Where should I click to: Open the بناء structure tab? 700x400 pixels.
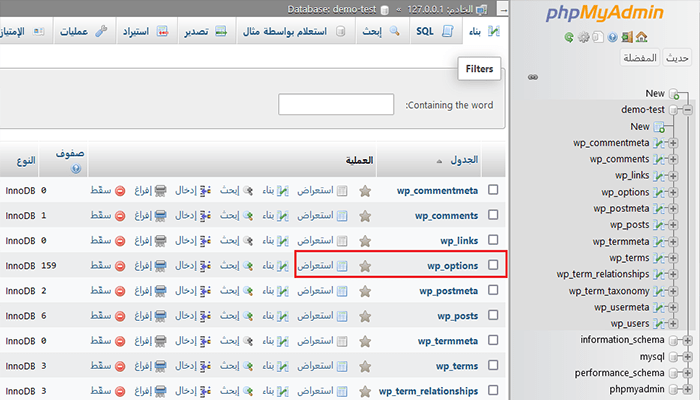(485, 31)
